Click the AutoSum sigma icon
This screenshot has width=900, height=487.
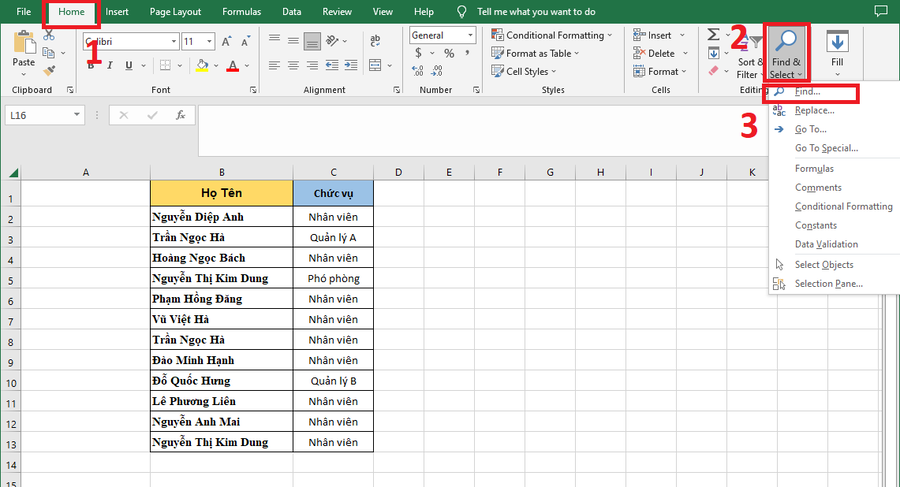[713, 34]
